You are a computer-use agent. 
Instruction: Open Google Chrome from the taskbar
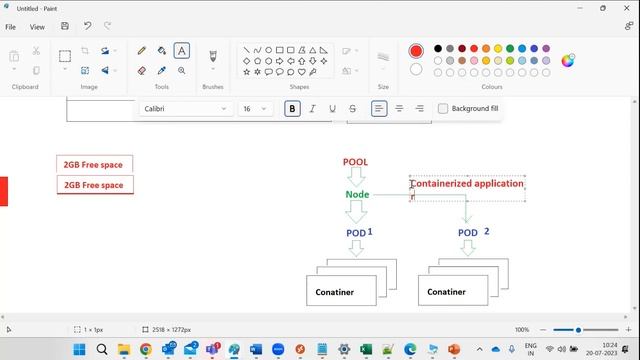(x=146, y=349)
